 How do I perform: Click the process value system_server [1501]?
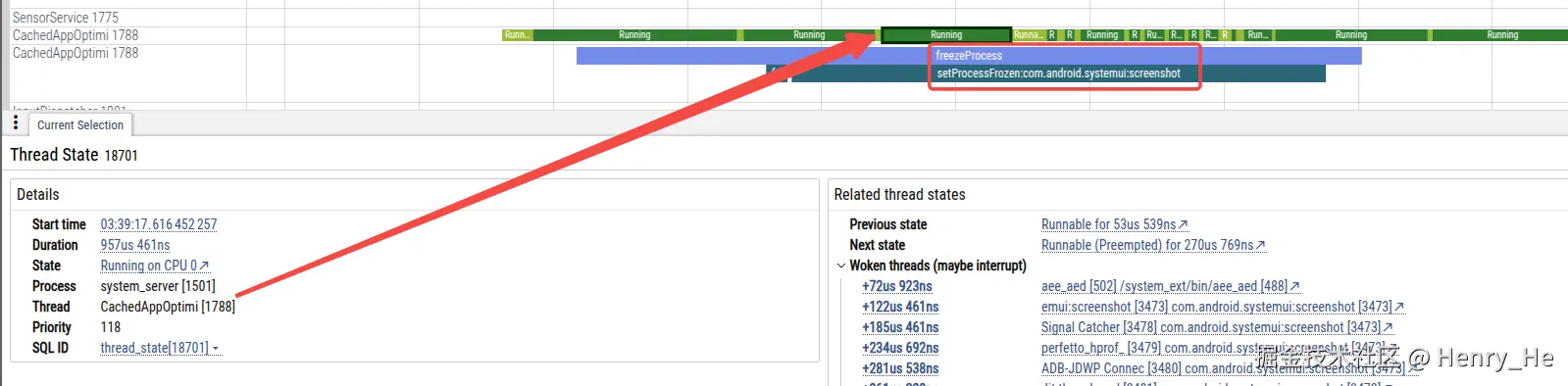tap(158, 286)
